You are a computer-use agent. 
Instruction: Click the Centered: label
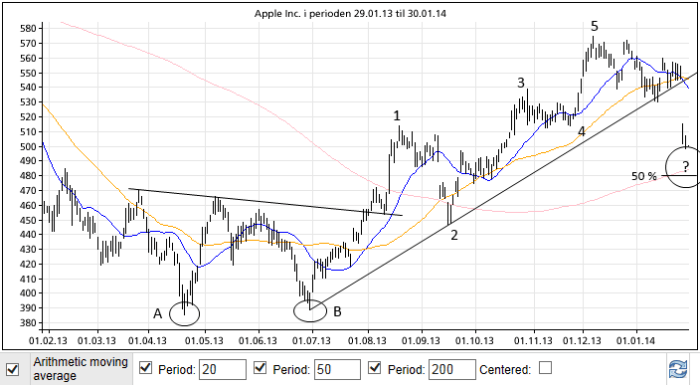[x=505, y=370]
